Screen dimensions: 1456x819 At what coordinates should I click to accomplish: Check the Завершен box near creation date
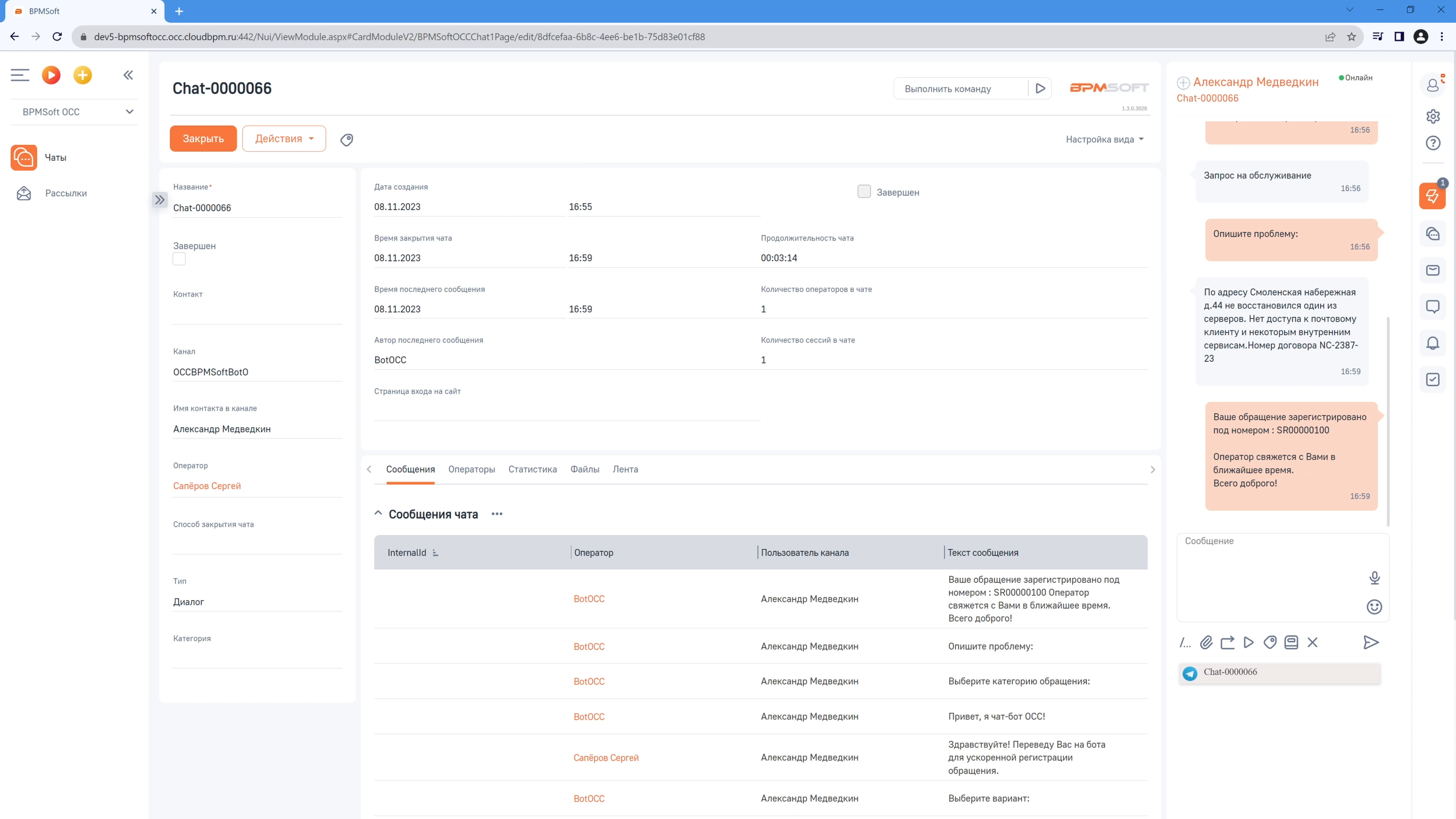[x=864, y=192]
